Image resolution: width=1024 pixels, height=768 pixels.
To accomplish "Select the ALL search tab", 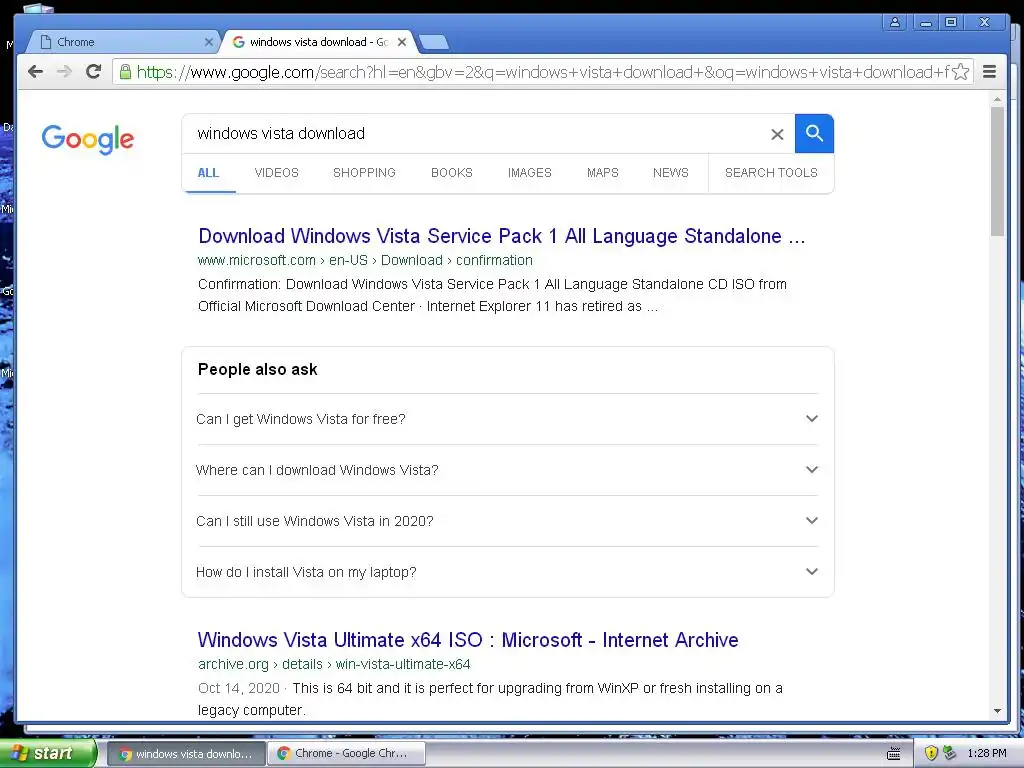I will [208, 173].
